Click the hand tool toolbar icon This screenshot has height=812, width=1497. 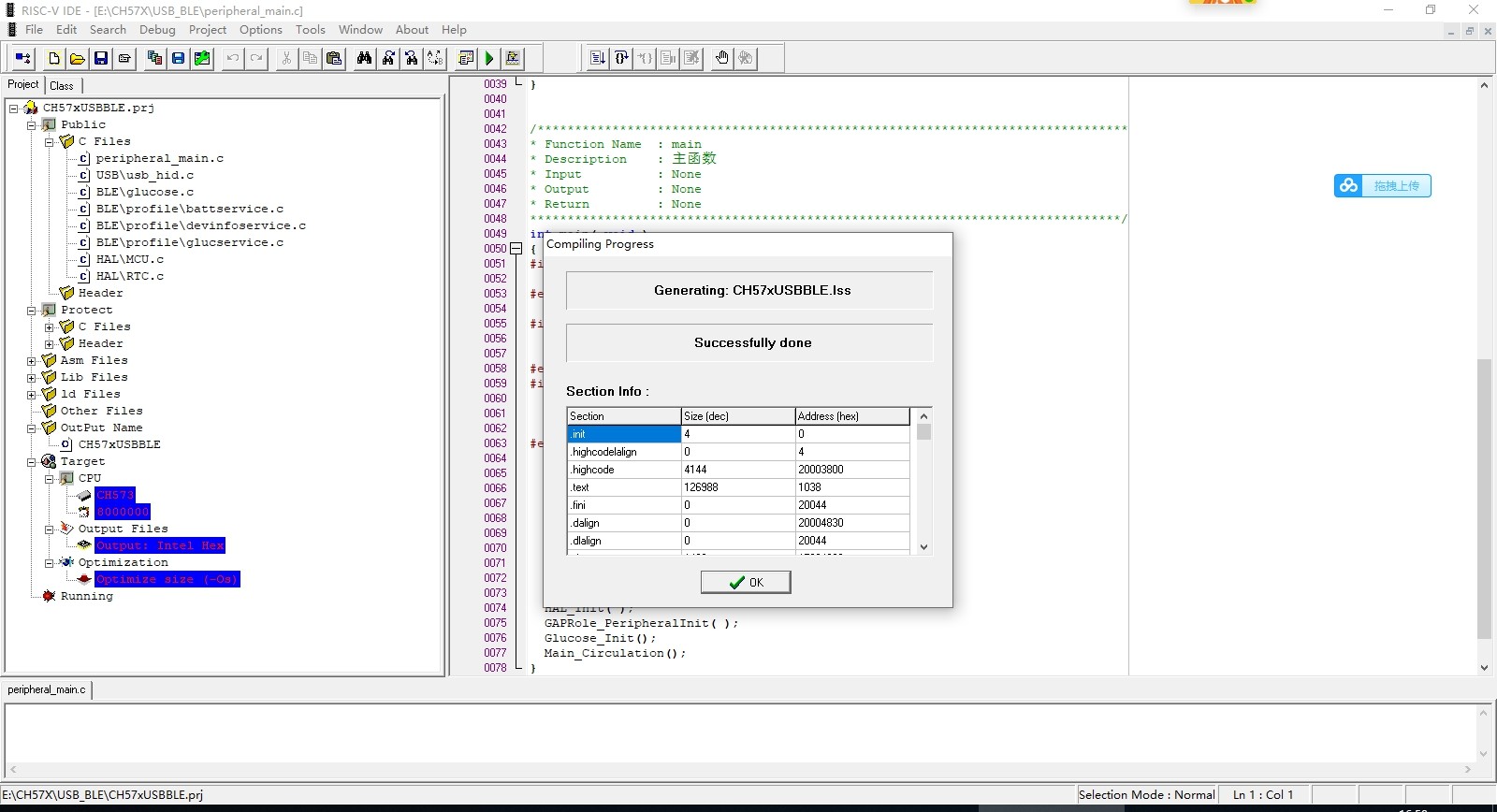[721, 58]
